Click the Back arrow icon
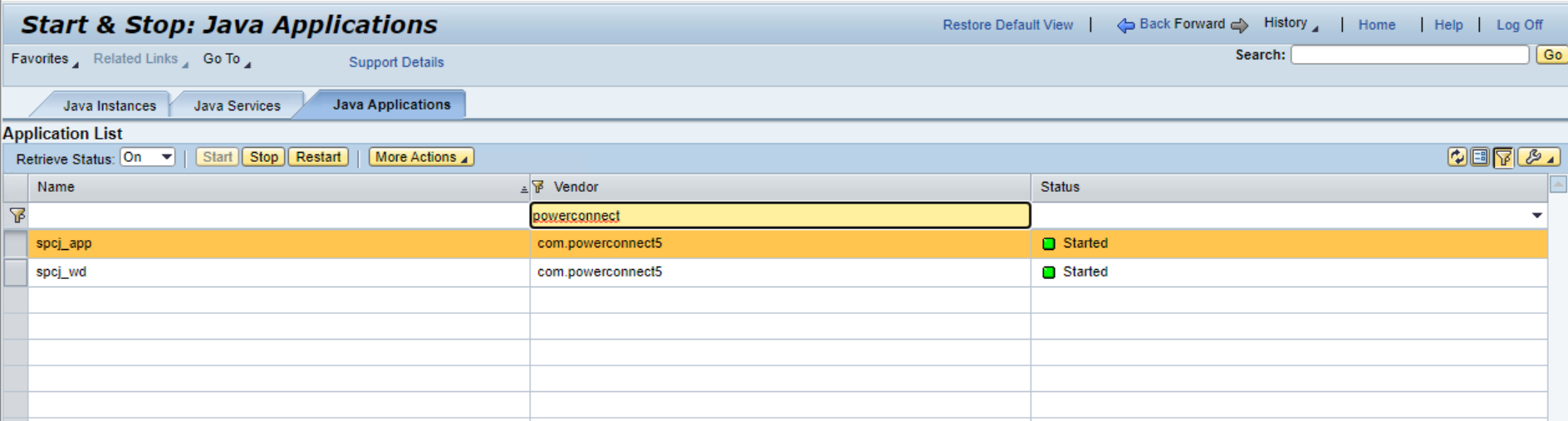Viewport: 1568px width, 421px height. point(1125,25)
